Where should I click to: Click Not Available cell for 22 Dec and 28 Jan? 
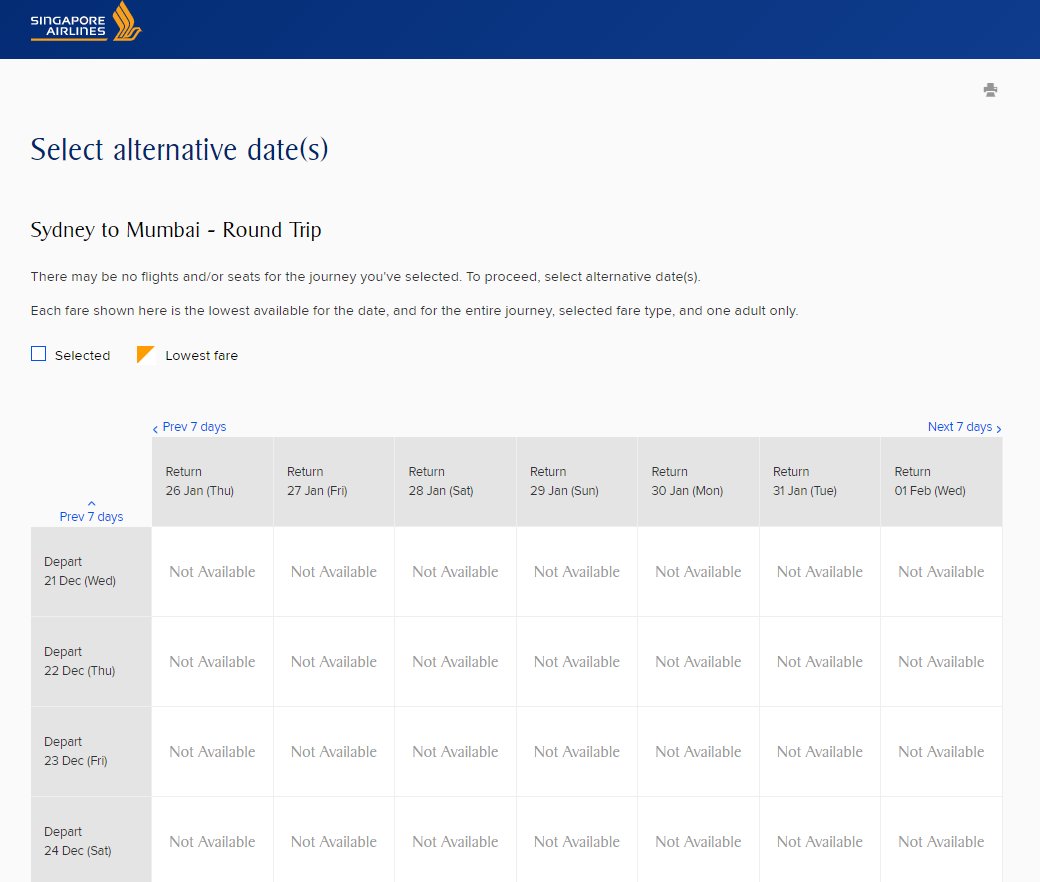(x=455, y=662)
